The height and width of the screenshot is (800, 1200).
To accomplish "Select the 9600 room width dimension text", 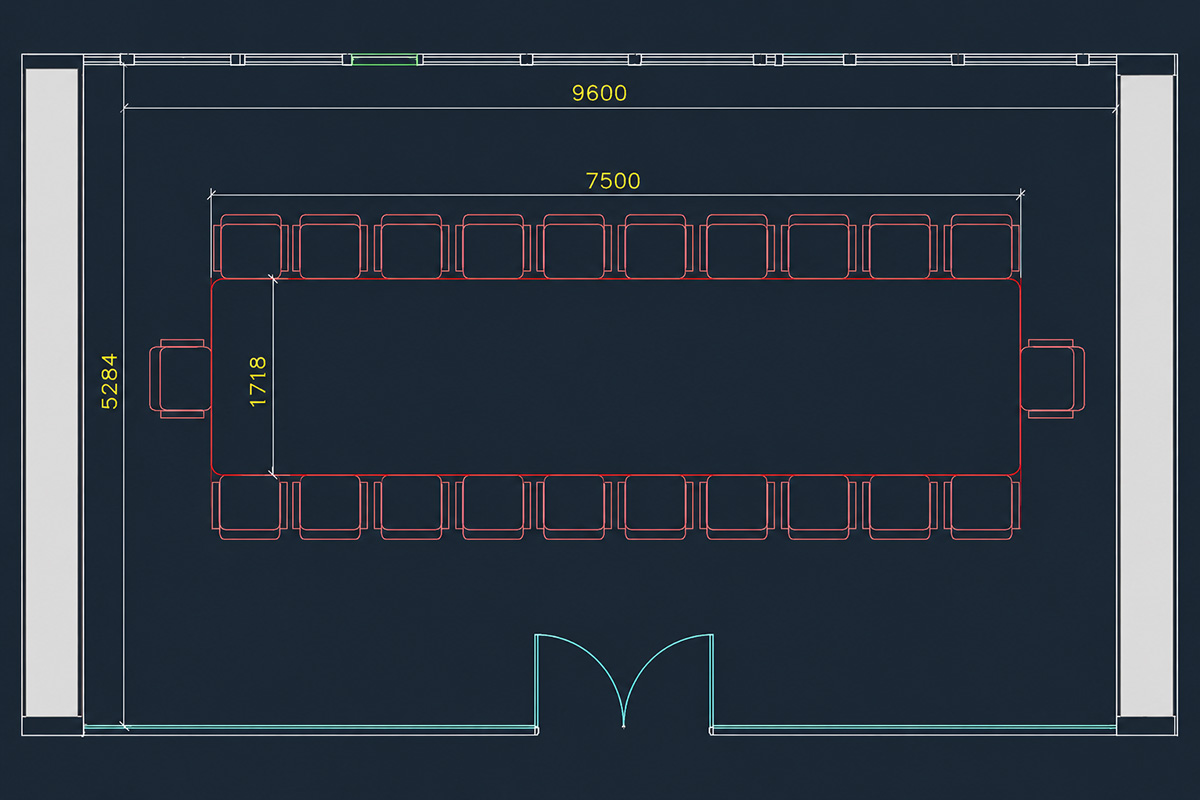I will (x=599, y=93).
